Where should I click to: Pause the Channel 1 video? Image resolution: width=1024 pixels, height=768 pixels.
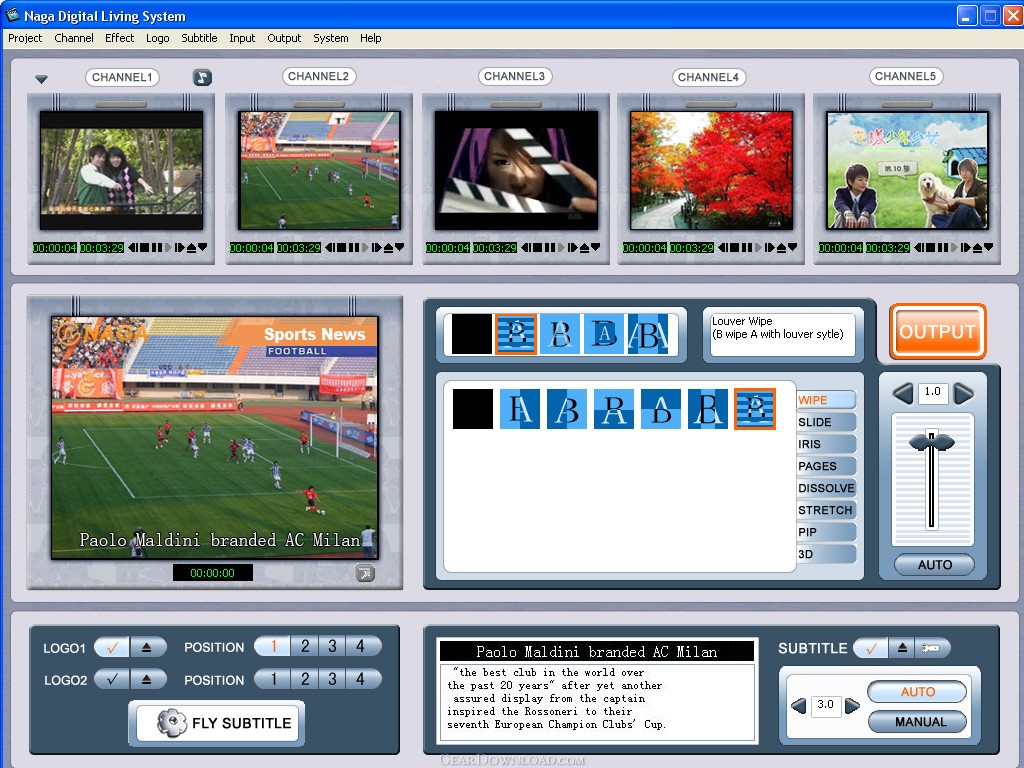[x=157, y=248]
